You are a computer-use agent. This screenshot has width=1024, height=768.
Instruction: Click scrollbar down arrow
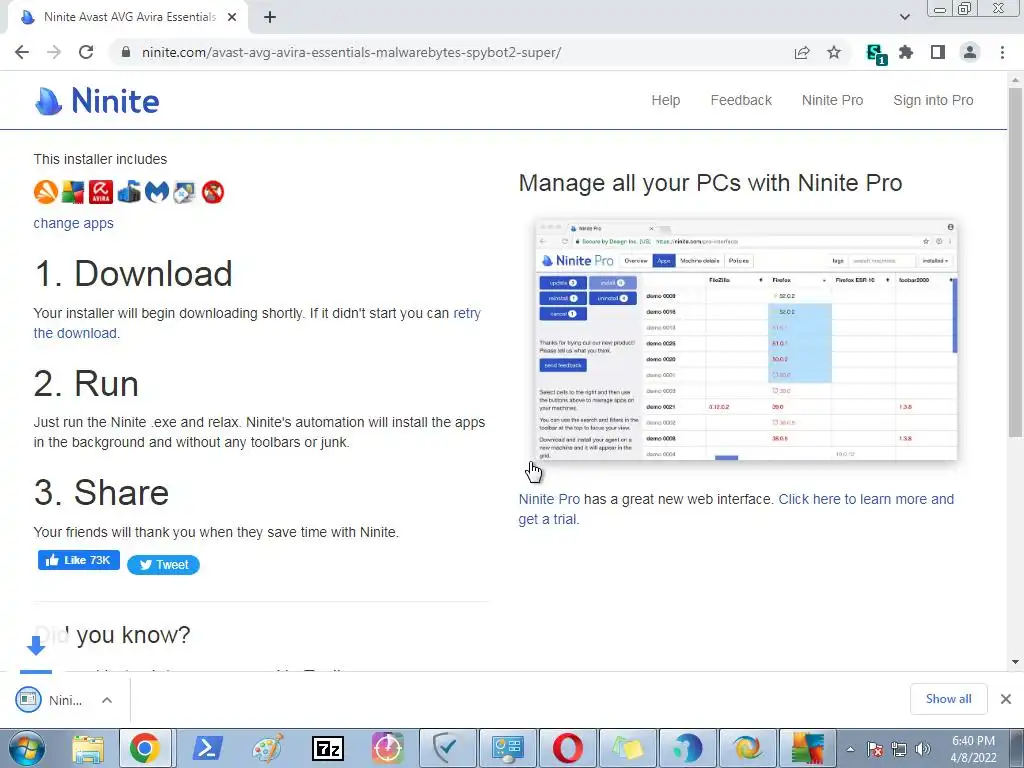coord(1015,662)
